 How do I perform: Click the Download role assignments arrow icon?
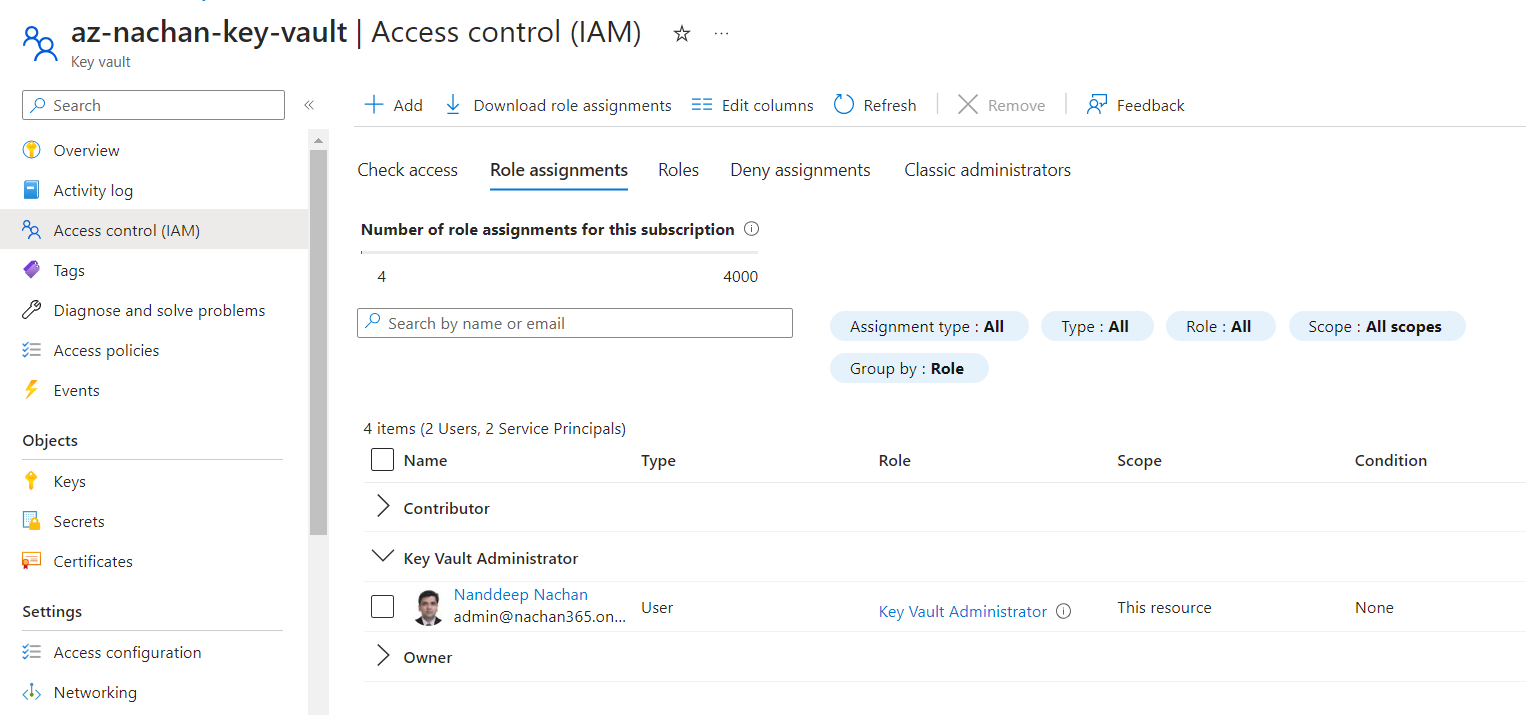coord(453,105)
